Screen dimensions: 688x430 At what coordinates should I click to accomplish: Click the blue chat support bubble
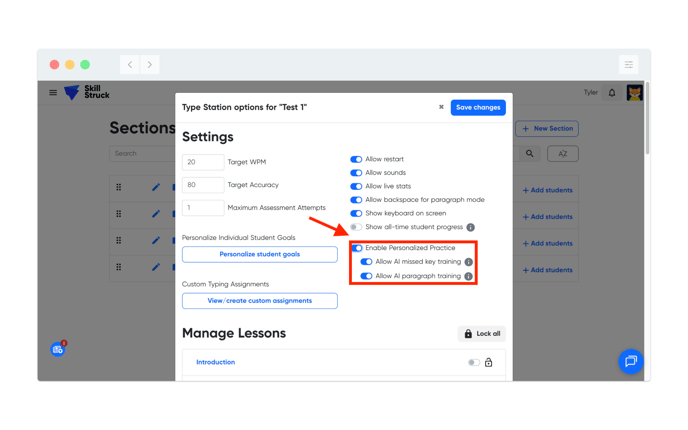pos(630,361)
